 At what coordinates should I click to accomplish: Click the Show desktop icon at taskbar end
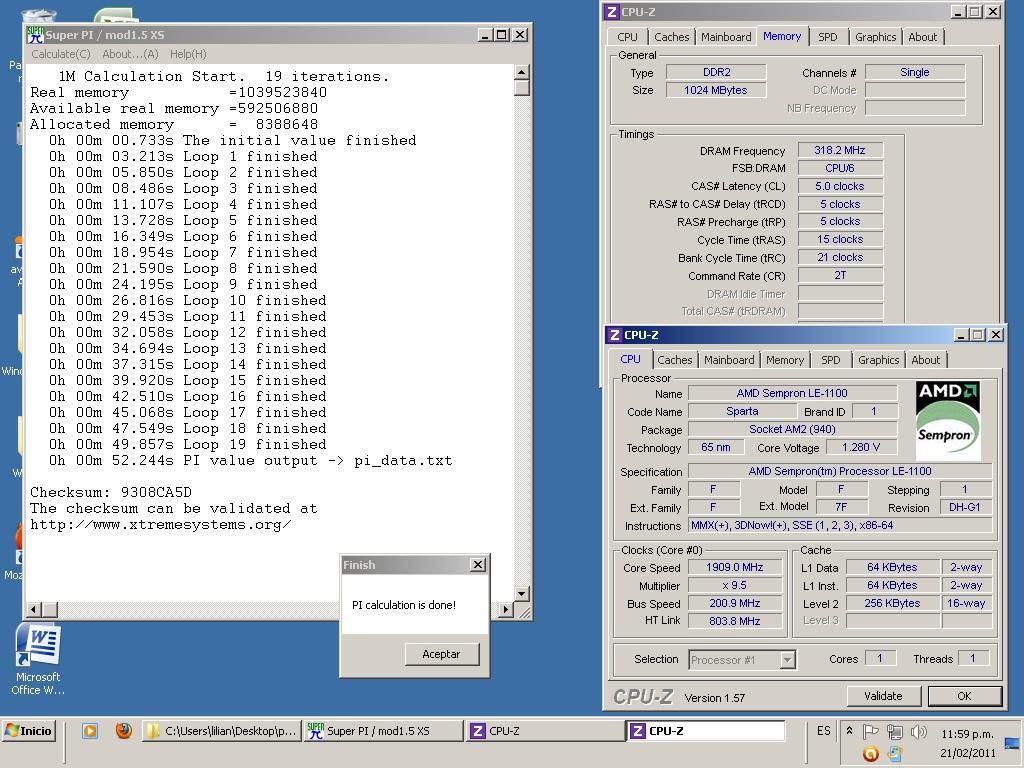click(1012, 743)
